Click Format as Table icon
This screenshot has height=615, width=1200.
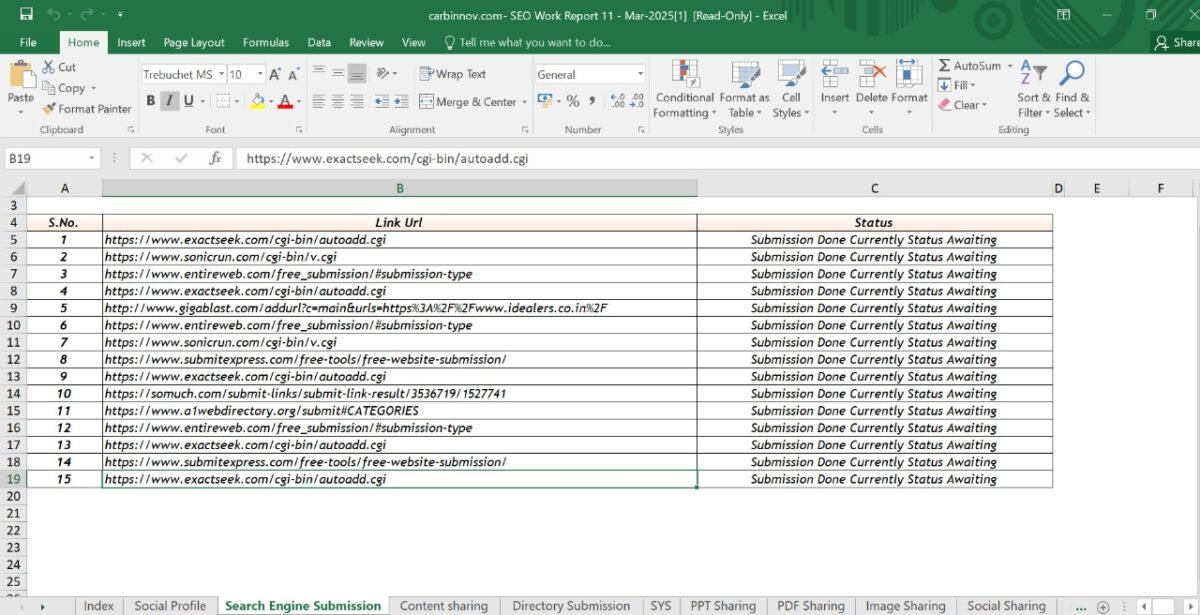pos(744,90)
